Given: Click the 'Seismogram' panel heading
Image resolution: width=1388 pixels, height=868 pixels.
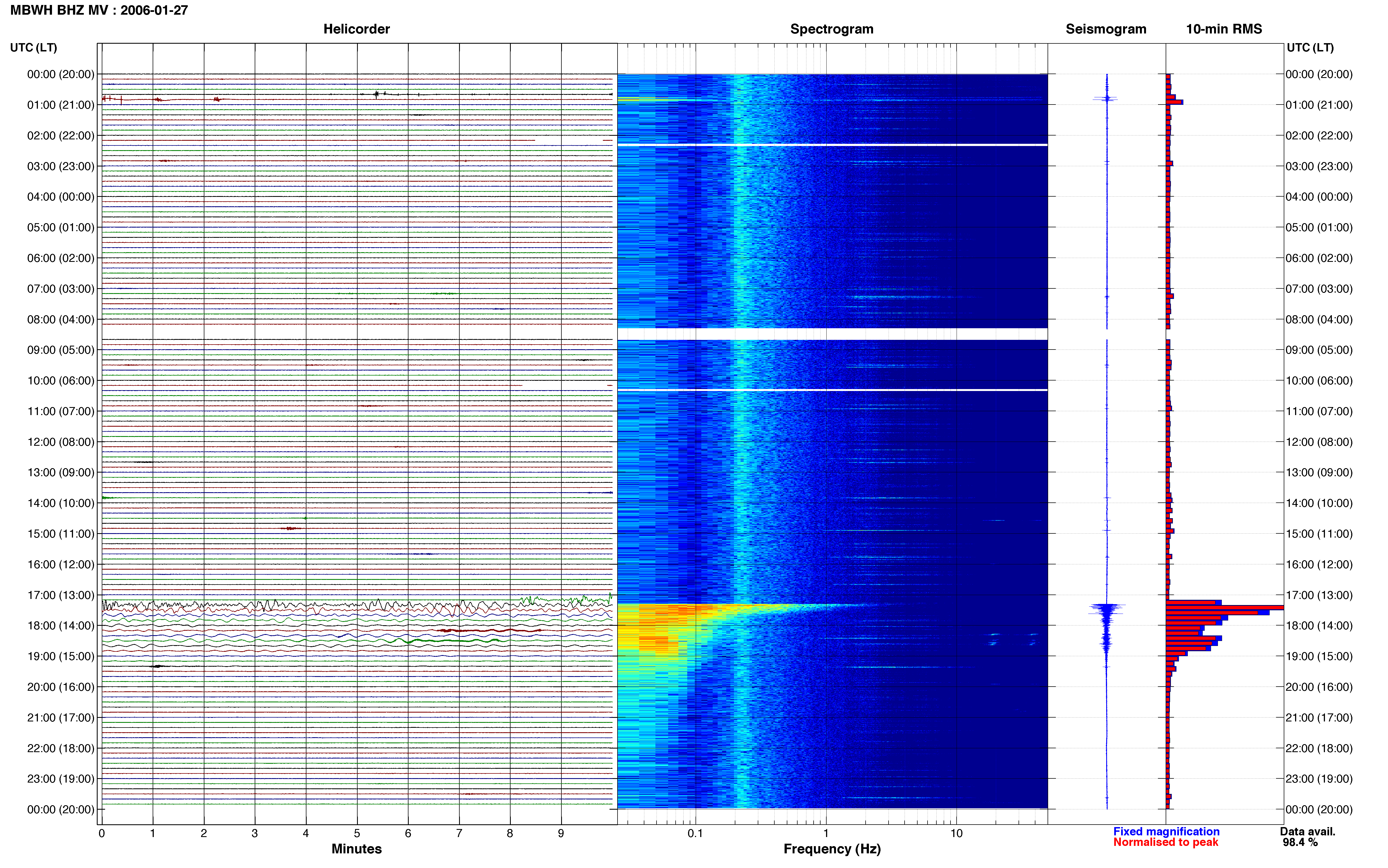Looking at the screenshot, I should (x=1106, y=29).
